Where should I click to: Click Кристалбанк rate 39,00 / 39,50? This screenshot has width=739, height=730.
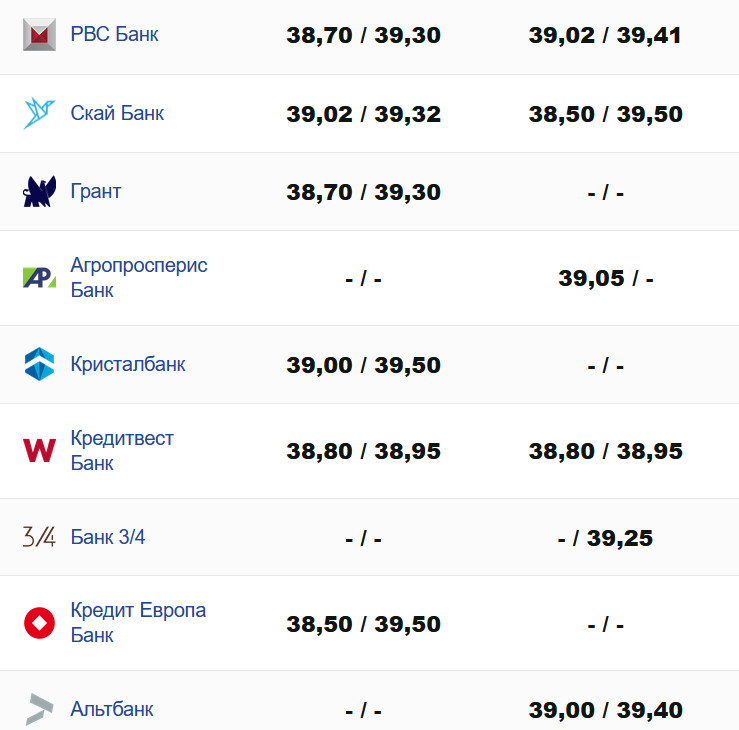coord(363,365)
